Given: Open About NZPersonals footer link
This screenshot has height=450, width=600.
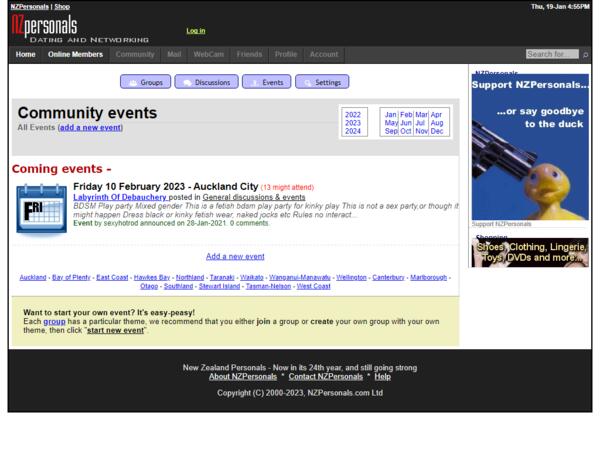Looking at the screenshot, I should click(243, 377).
